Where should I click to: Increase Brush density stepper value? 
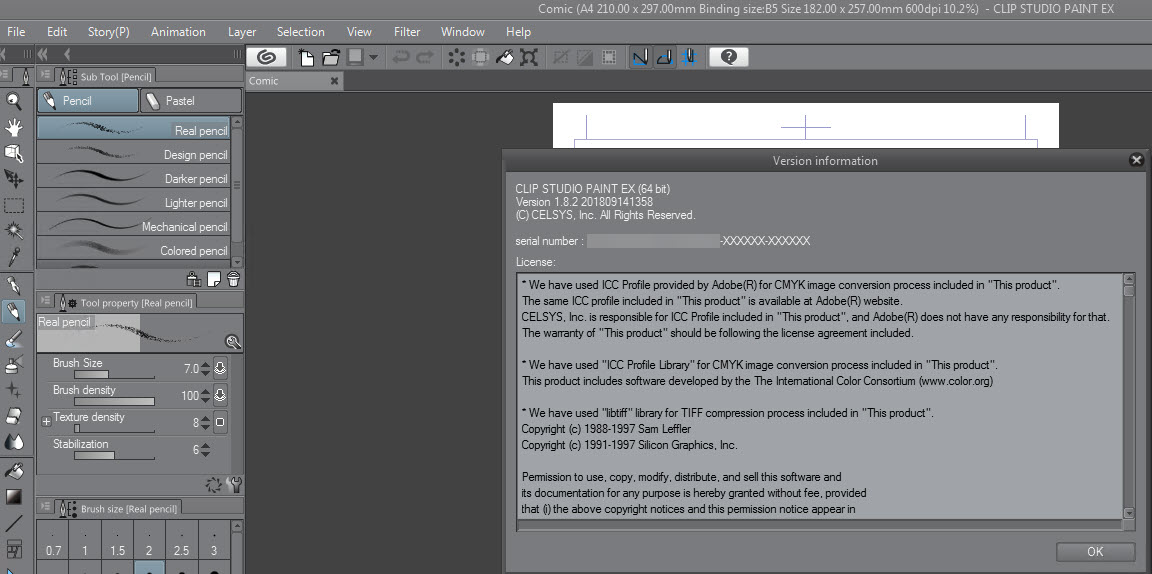205,392
